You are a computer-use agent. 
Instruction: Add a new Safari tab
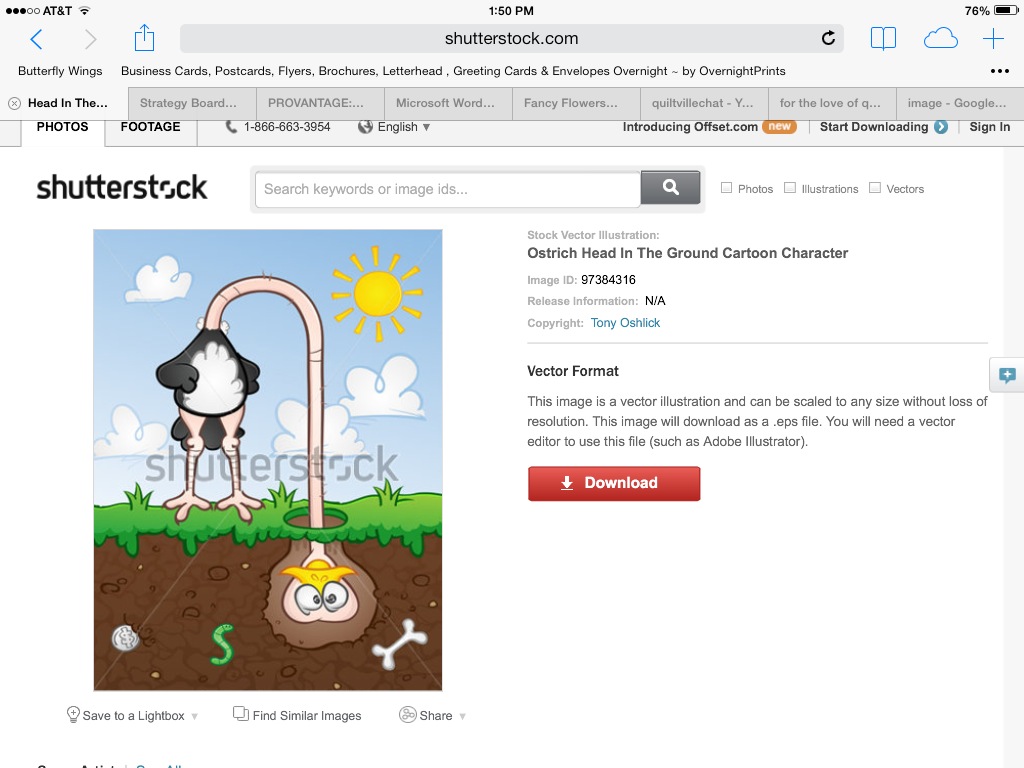tap(993, 39)
